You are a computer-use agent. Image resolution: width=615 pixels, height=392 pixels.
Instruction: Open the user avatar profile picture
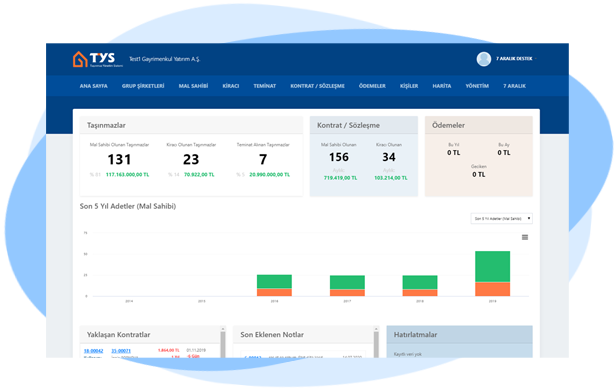click(x=484, y=59)
